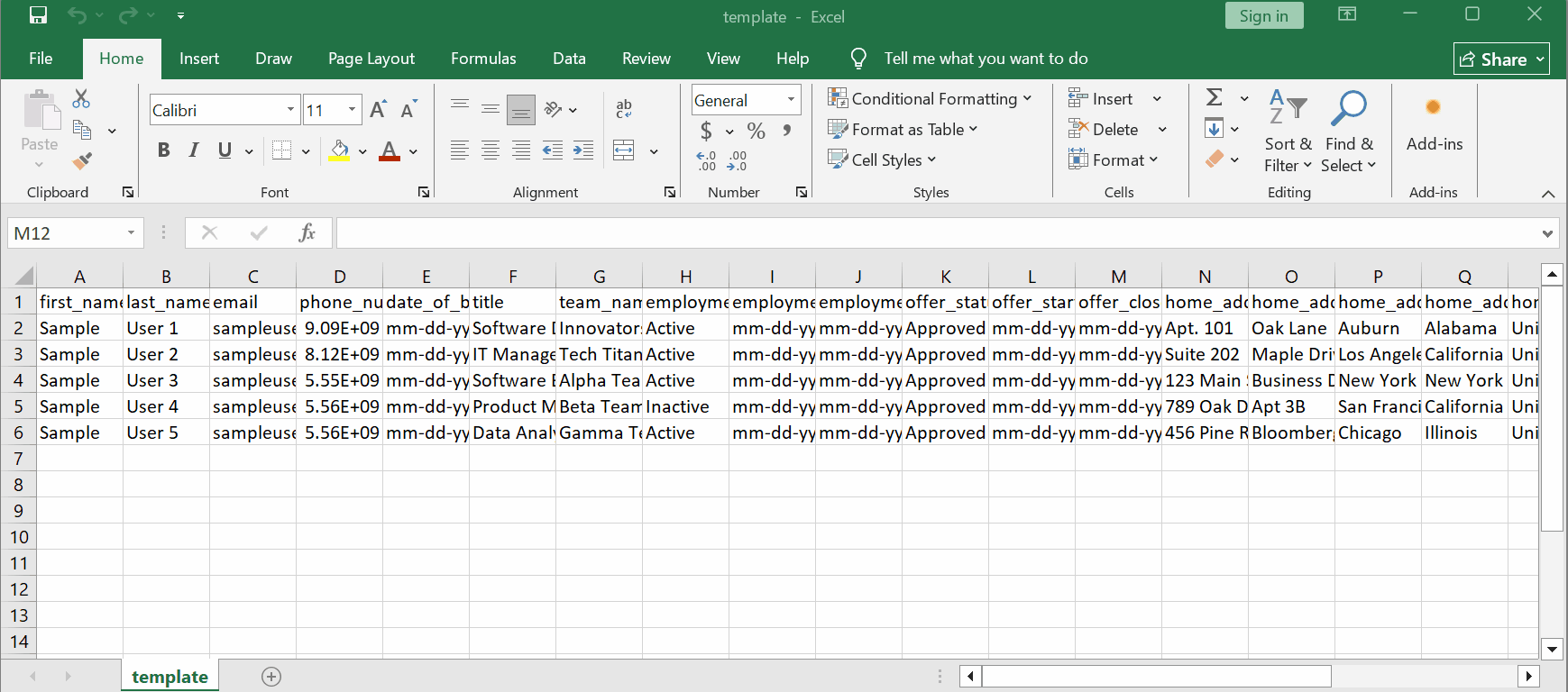Apply red font color A
1568x692 pixels.
click(390, 150)
